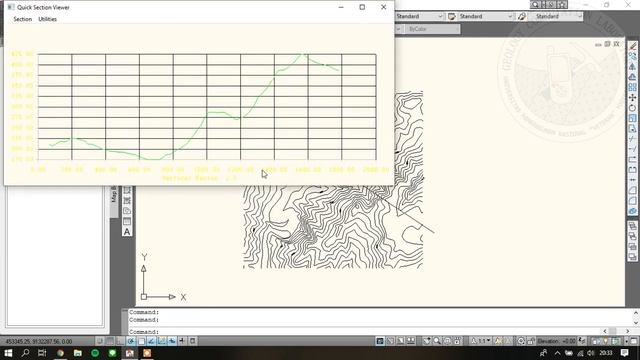
Task: Click the Elevation value in the status bar
Action: (557, 341)
